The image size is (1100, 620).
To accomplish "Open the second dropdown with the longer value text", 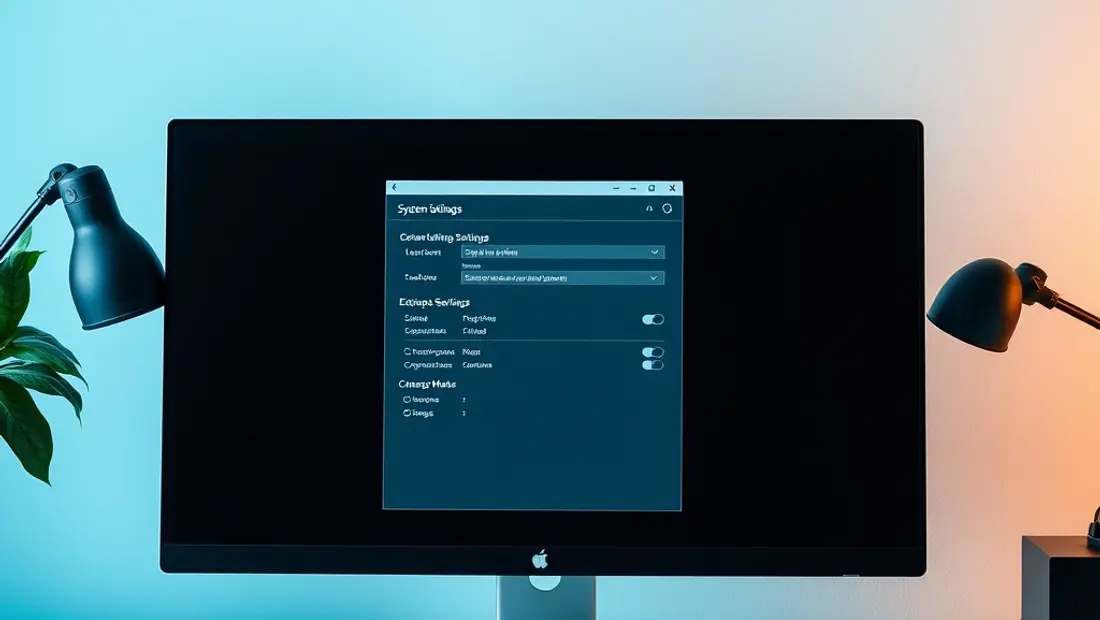I will [x=563, y=278].
